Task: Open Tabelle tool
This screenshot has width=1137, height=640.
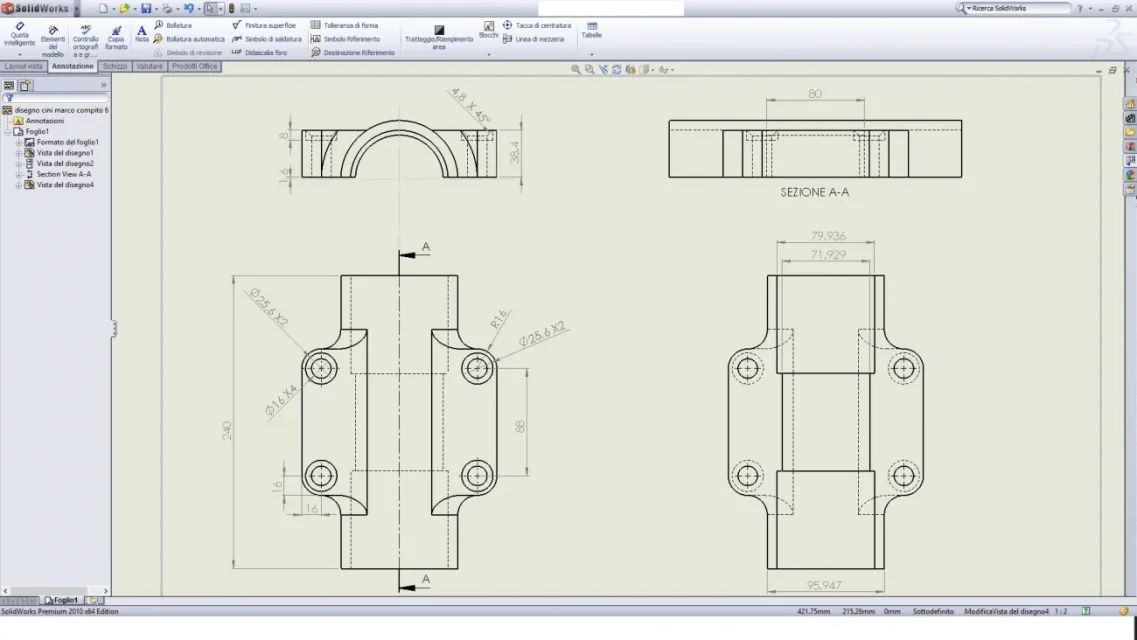Action: pyautogui.click(x=592, y=30)
